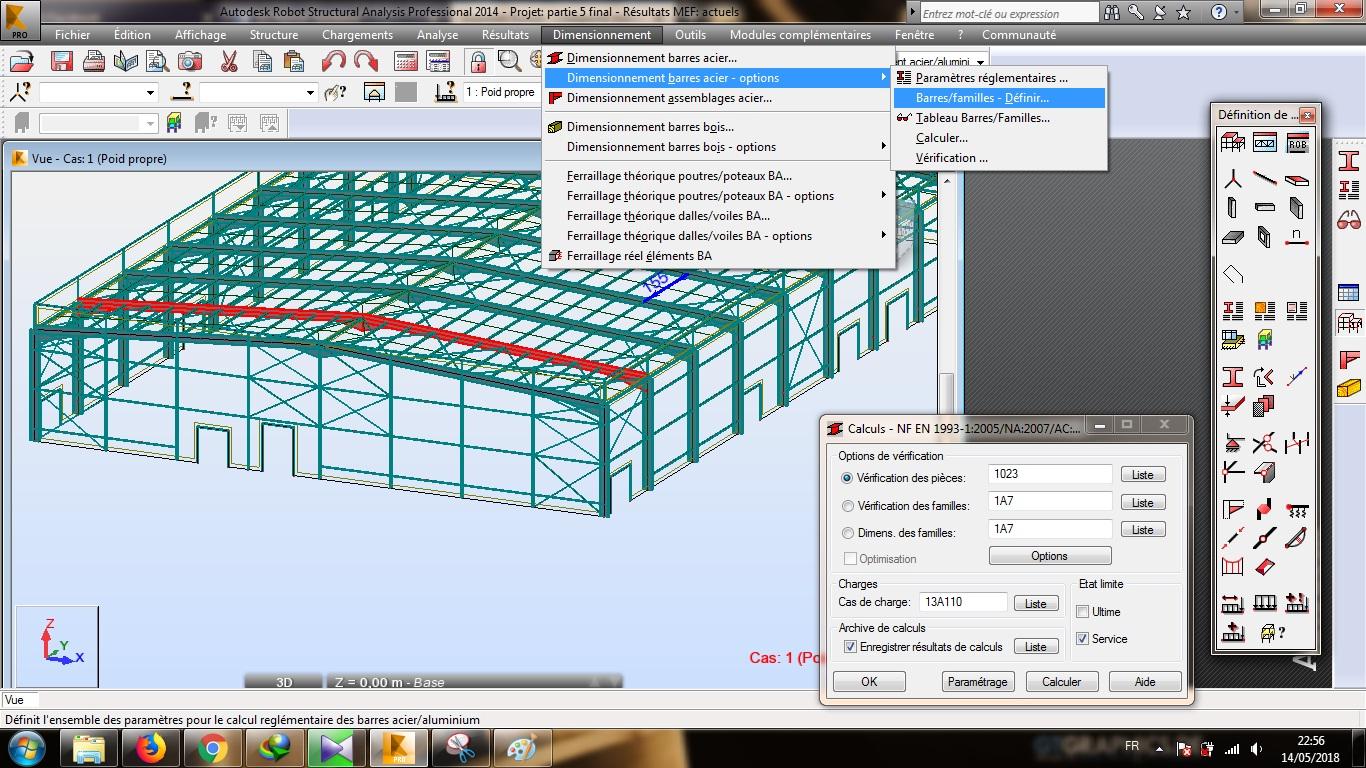
Task: Click Calculer button in Calculs dialog
Action: coord(1061,682)
